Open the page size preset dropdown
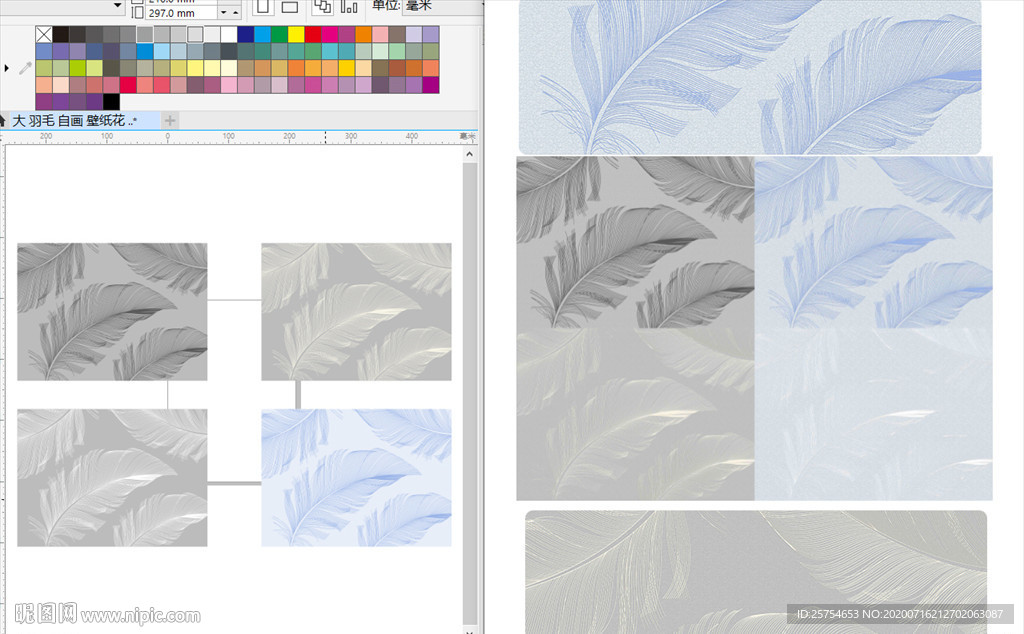 (x=118, y=5)
